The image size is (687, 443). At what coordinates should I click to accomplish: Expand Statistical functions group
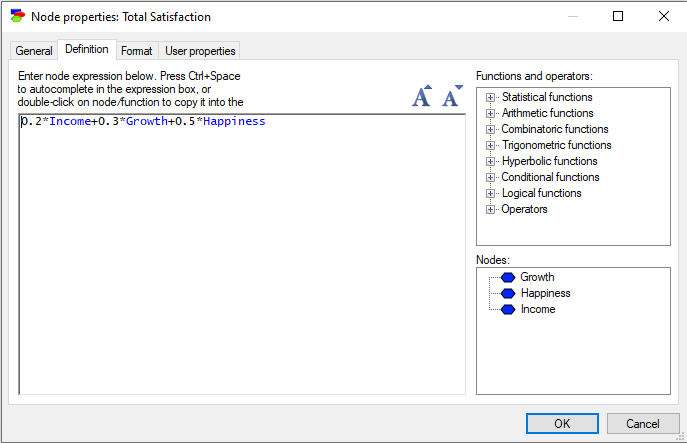(x=490, y=97)
